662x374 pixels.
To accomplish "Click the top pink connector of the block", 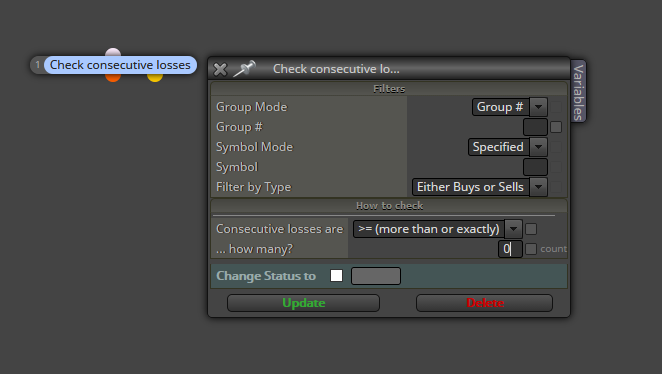I will tap(113, 52).
